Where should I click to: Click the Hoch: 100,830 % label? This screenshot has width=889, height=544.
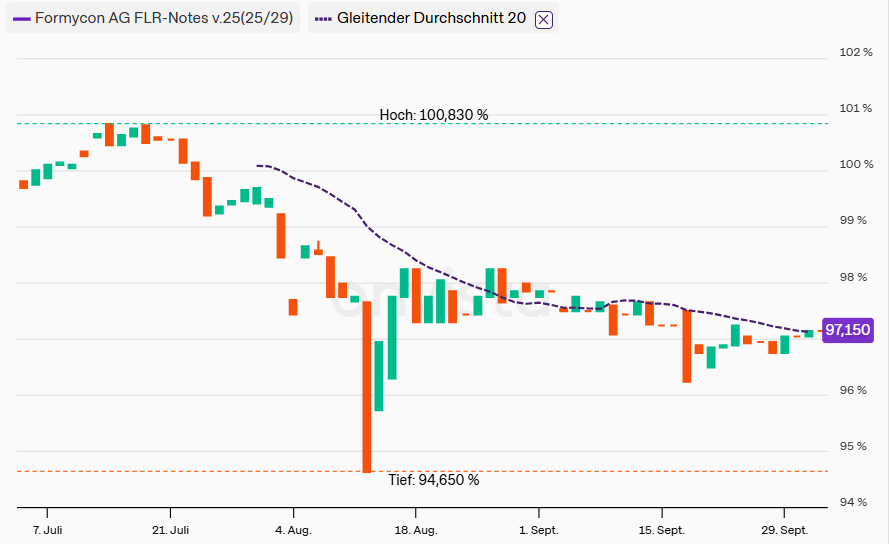(434, 115)
